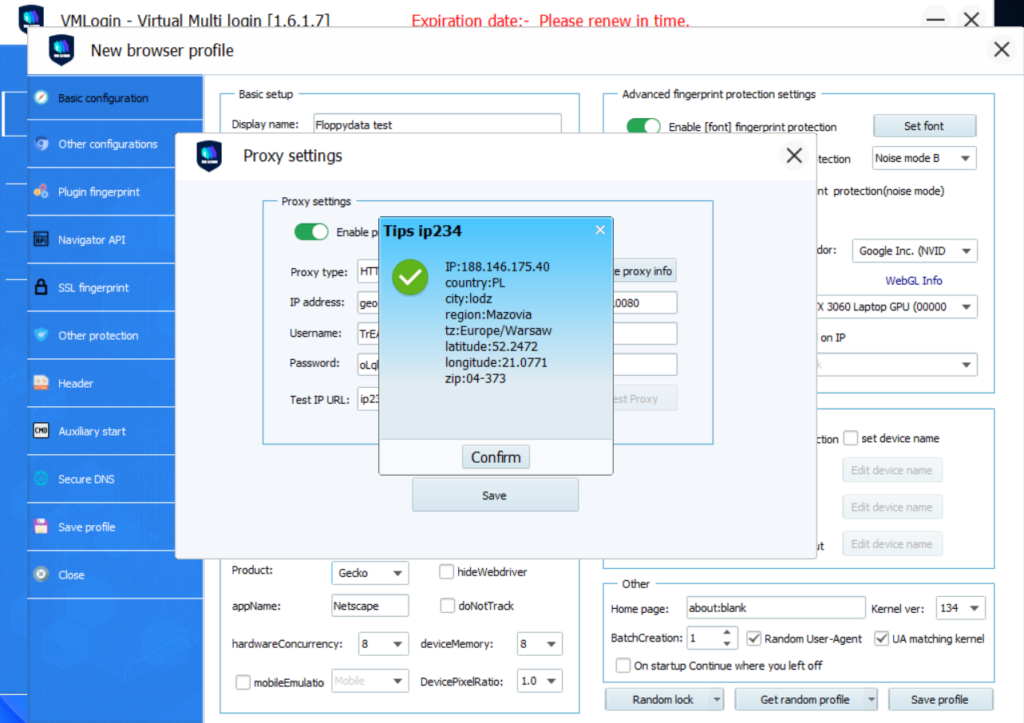Open Google Inc. vendor dropdown
This screenshot has width=1024, height=723.
(x=914, y=251)
